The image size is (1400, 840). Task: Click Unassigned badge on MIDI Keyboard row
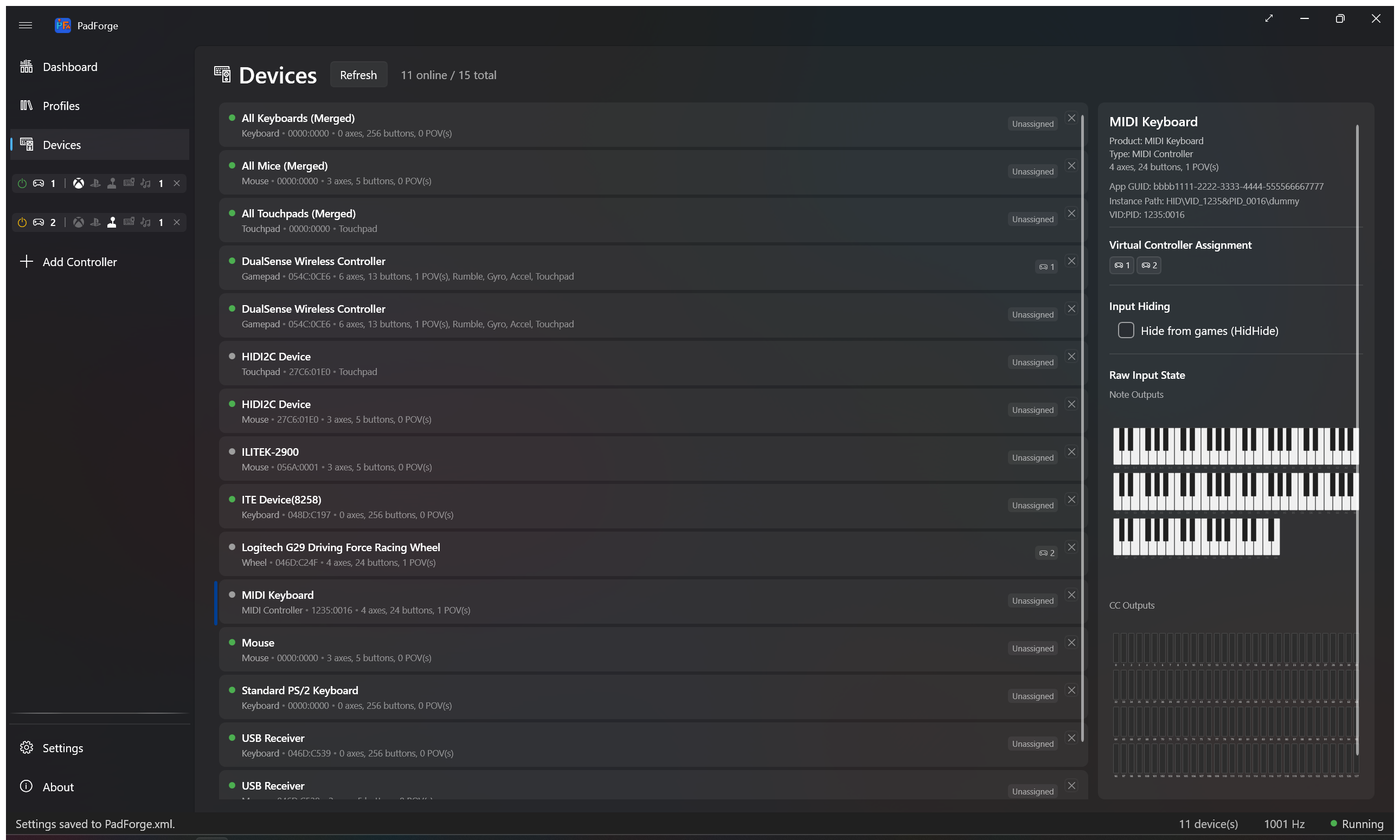1032,600
